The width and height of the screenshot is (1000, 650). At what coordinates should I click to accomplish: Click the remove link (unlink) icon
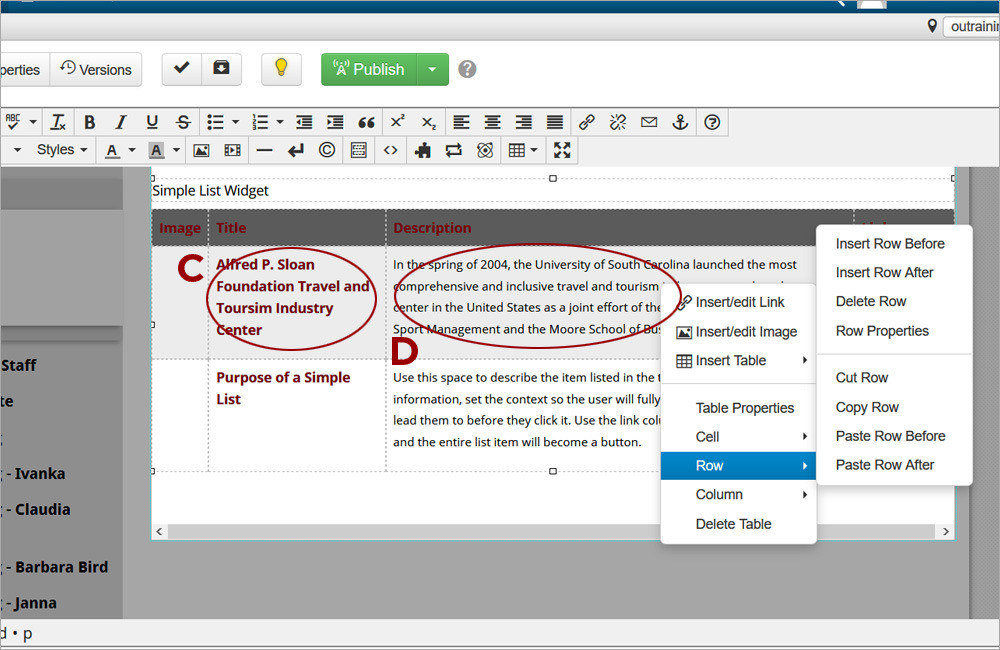618,122
